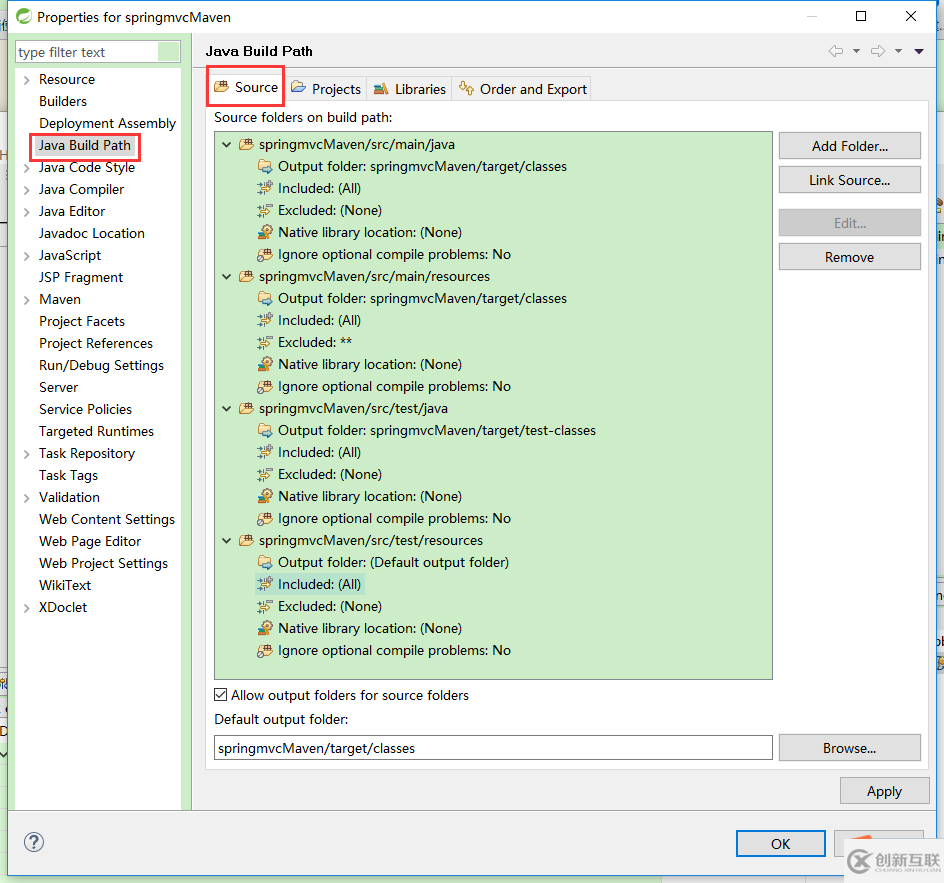Click Excluded ** icon under src/main/resources
Viewport: 944px width, 883px height.
click(265, 342)
